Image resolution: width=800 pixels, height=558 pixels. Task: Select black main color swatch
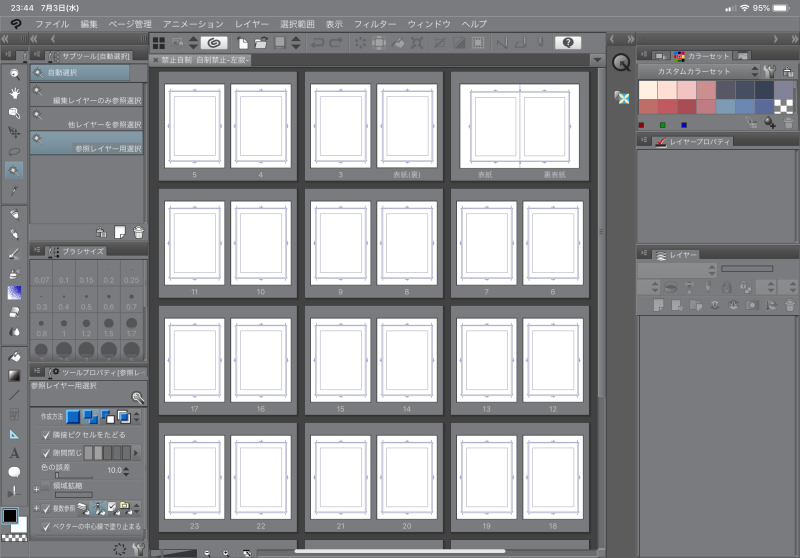click(10, 516)
